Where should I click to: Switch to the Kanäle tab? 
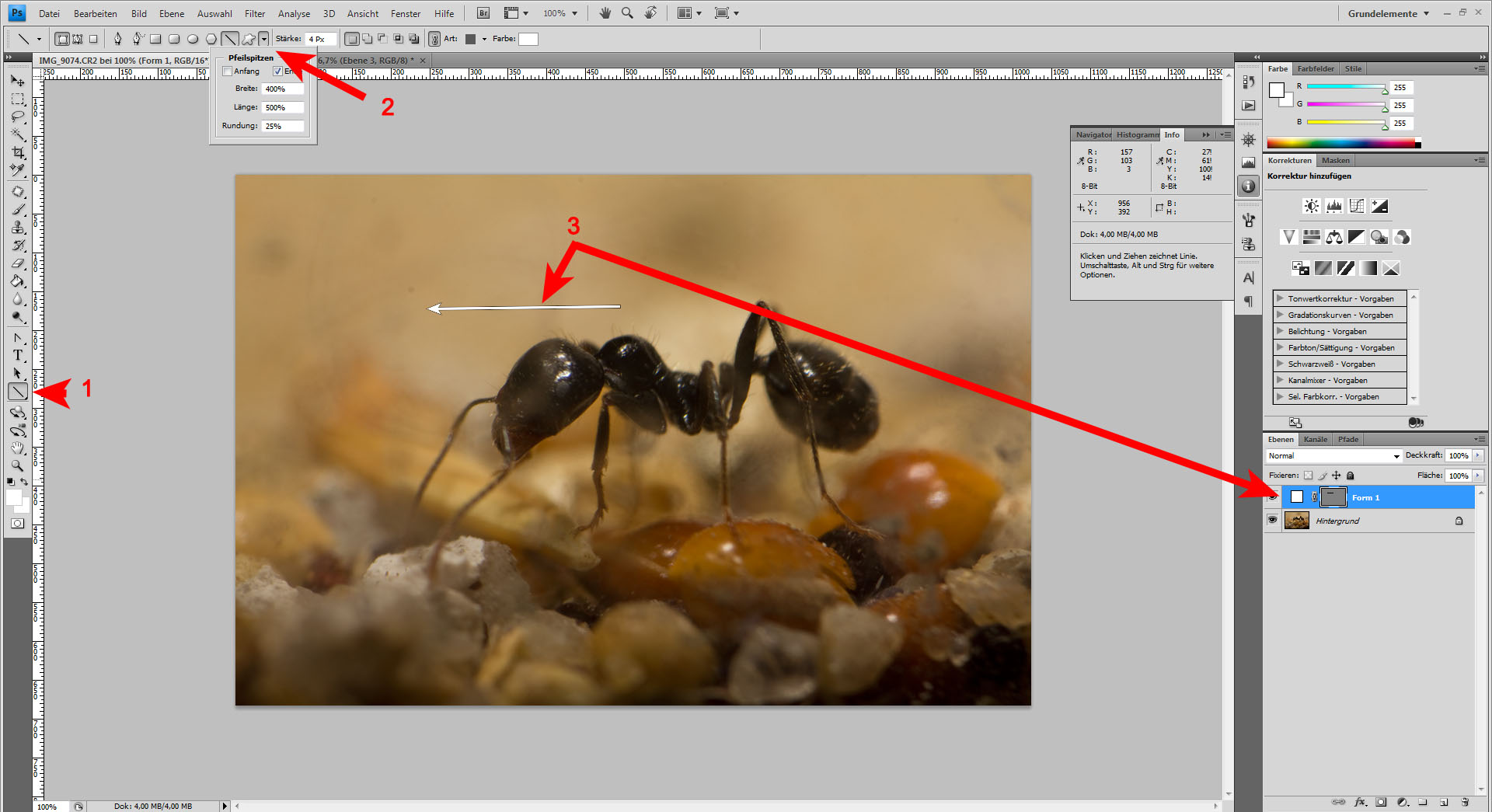1315,440
